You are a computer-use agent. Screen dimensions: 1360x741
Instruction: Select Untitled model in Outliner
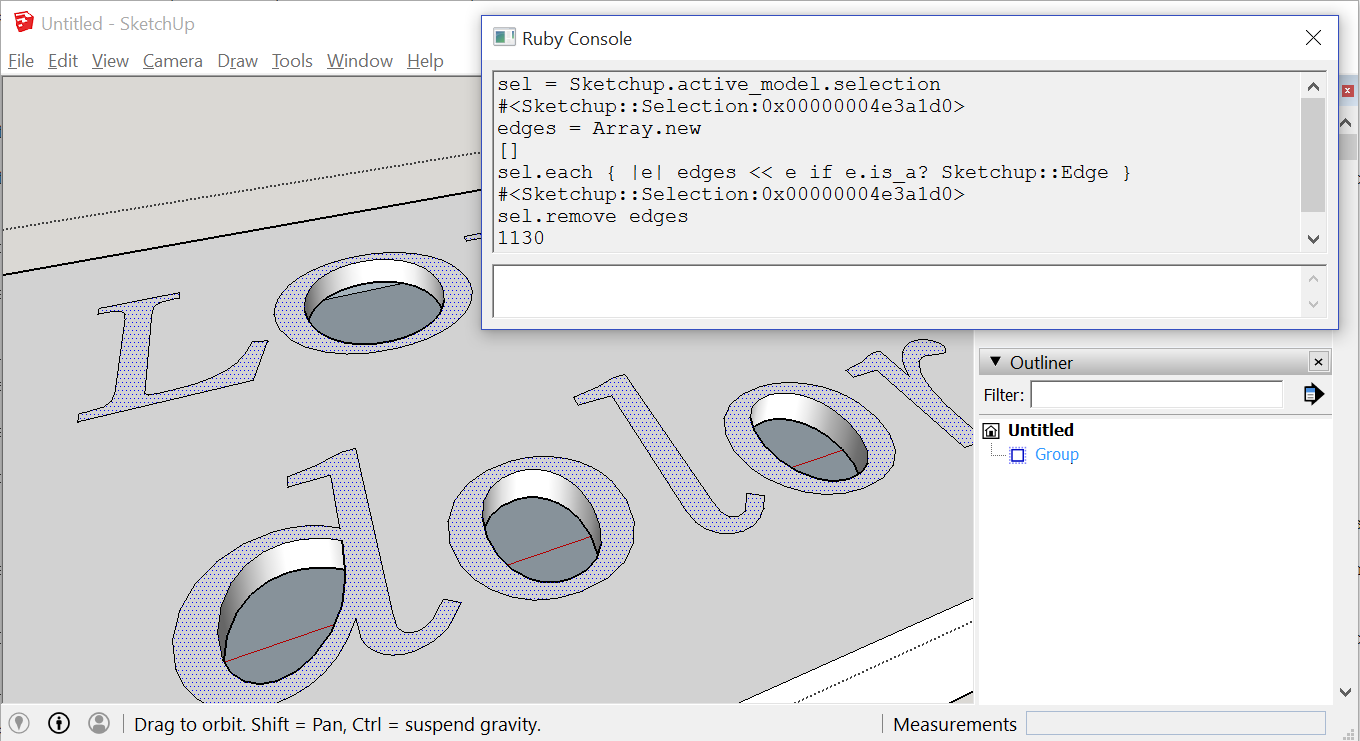click(x=1041, y=430)
